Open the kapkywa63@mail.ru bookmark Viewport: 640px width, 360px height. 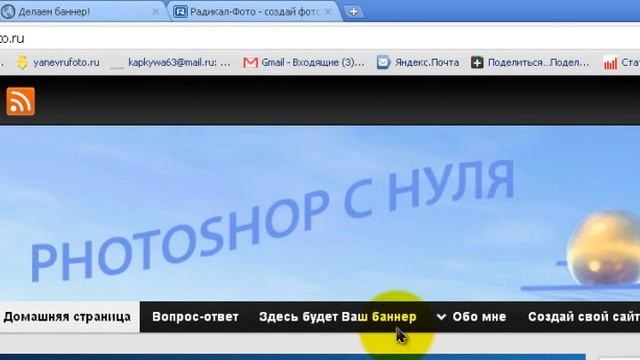pos(170,62)
